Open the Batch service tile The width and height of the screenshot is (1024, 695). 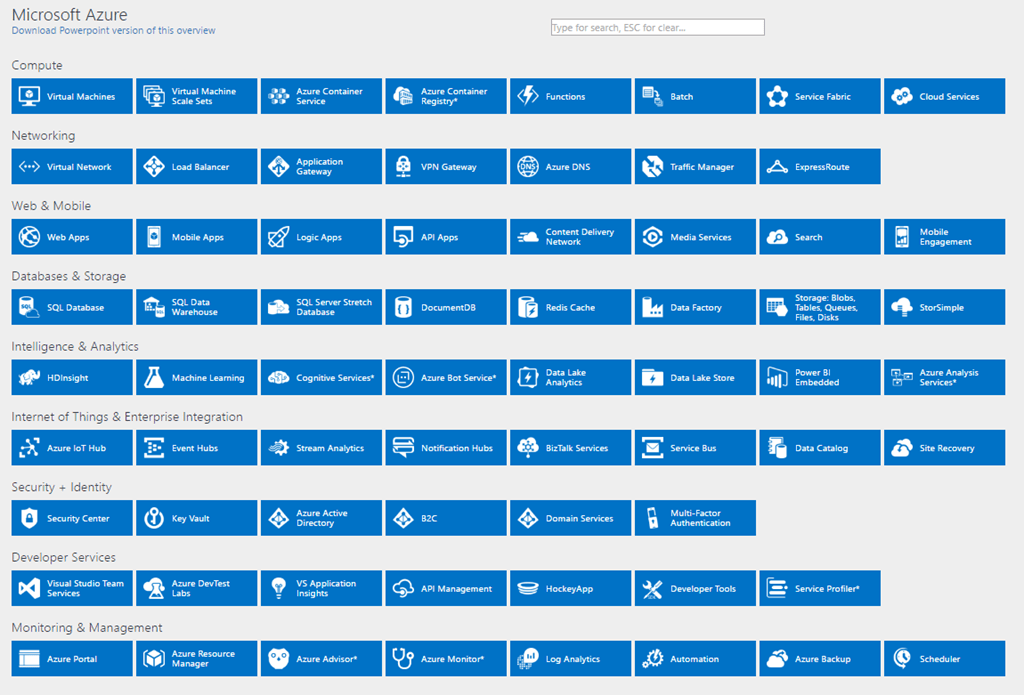pos(696,96)
